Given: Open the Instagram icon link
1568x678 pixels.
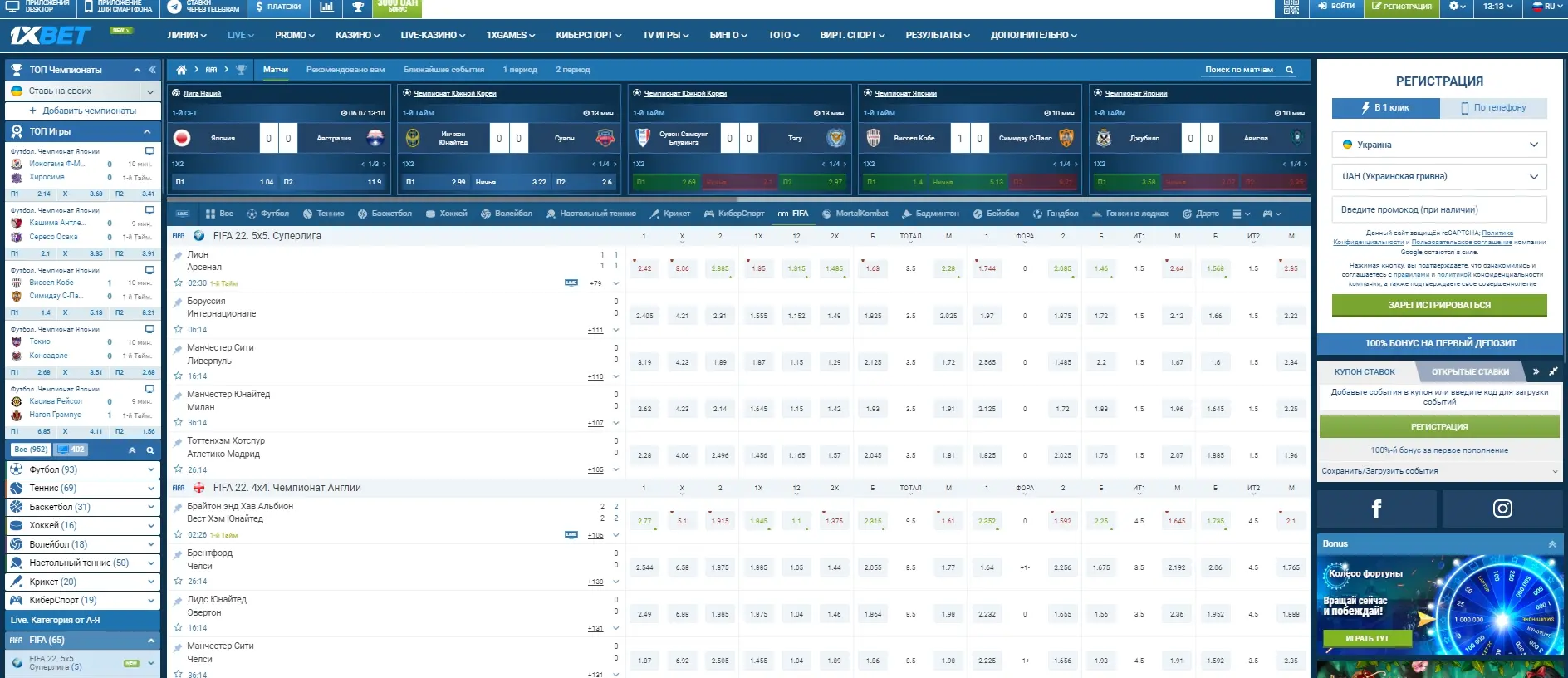Looking at the screenshot, I should (1502, 508).
